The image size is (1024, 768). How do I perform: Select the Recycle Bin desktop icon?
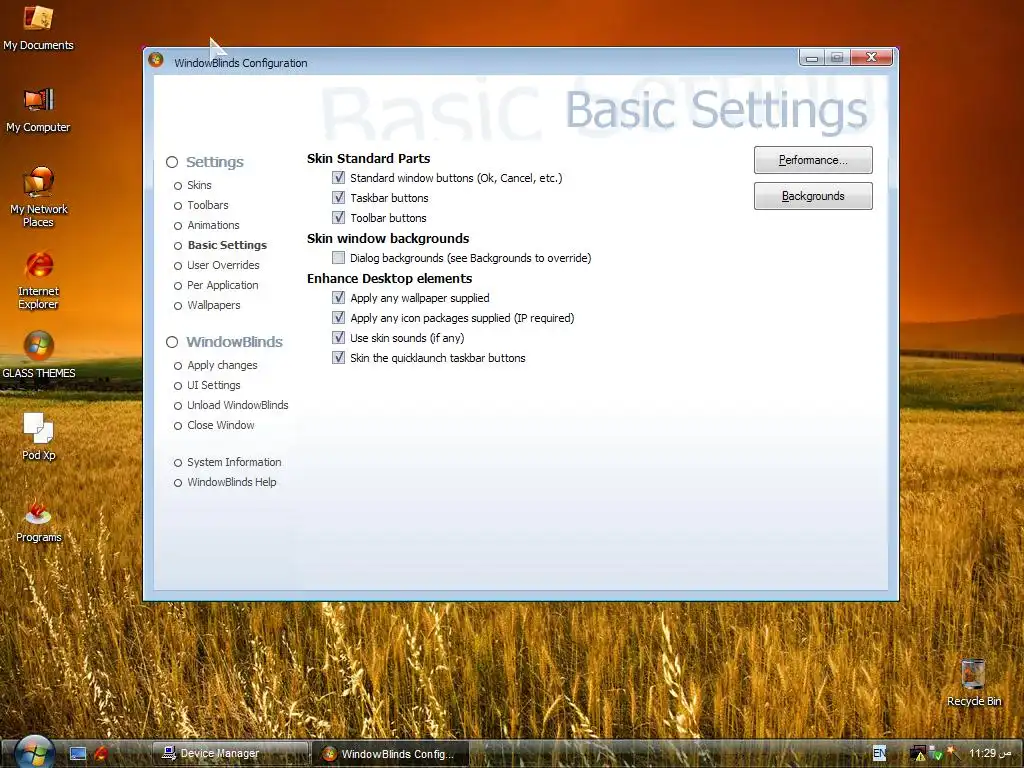[973, 682]
